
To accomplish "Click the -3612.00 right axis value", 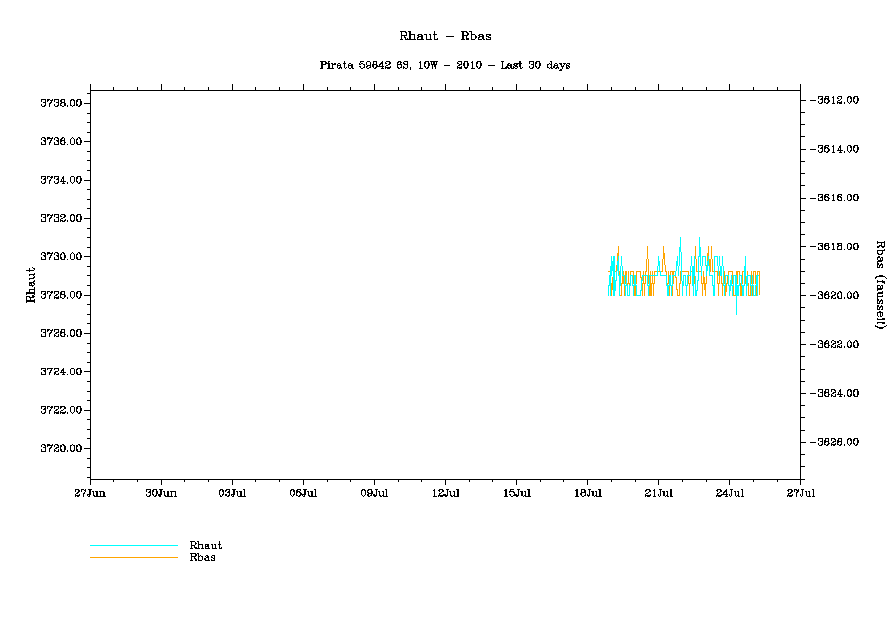I will (x=832, y=100).
